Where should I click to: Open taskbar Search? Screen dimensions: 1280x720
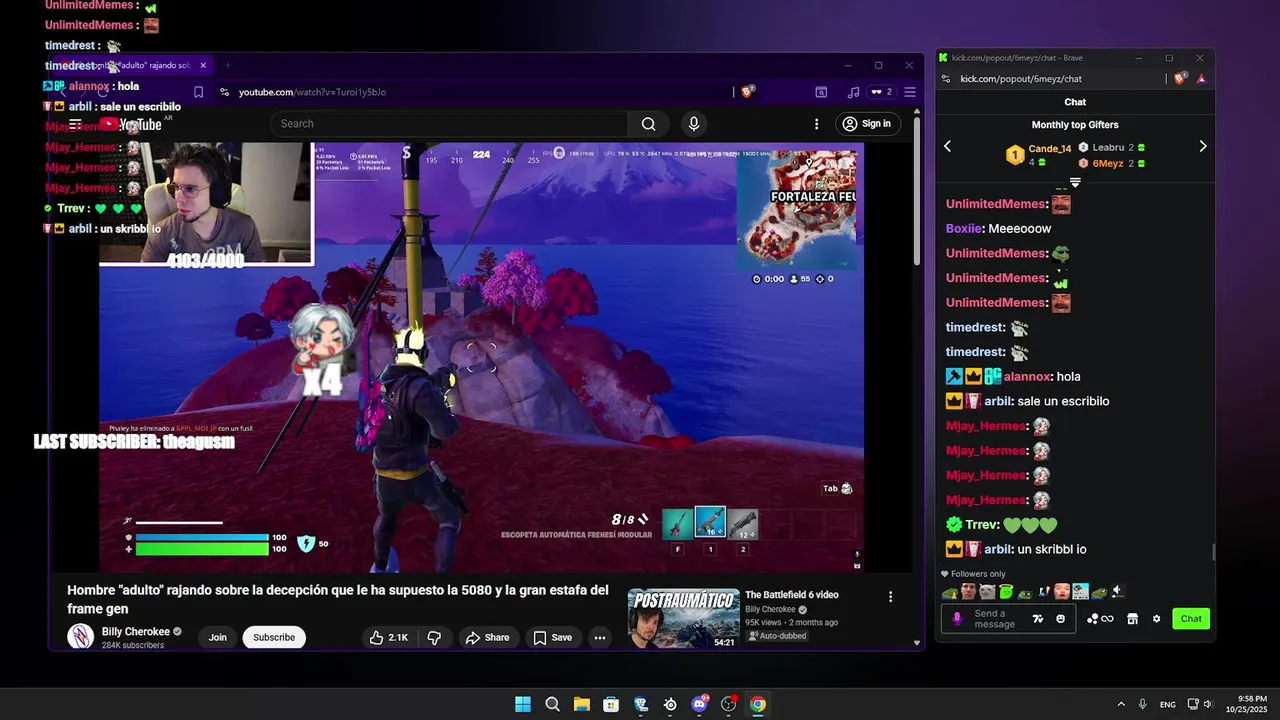coord(552,704)
